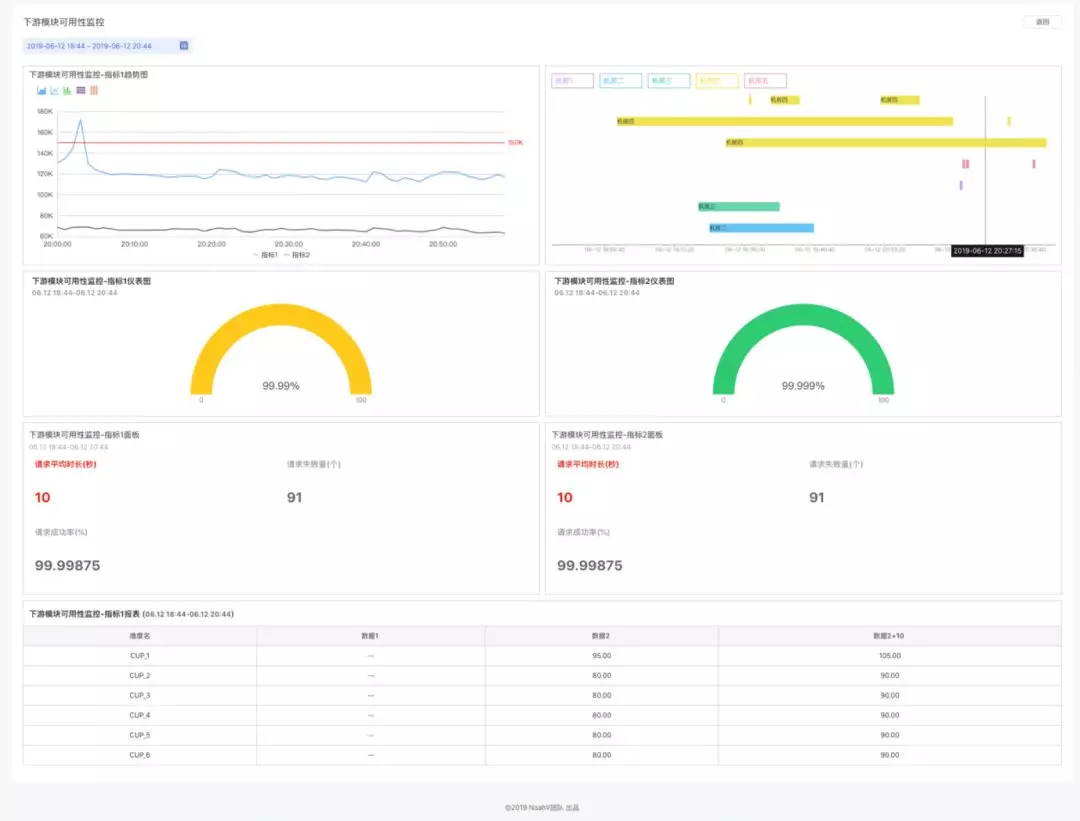Image resolution: width=1080 pixels, height=821 pixels.
Task: Click the green 机房三 timeline bar
Action: tap(738, 207)
